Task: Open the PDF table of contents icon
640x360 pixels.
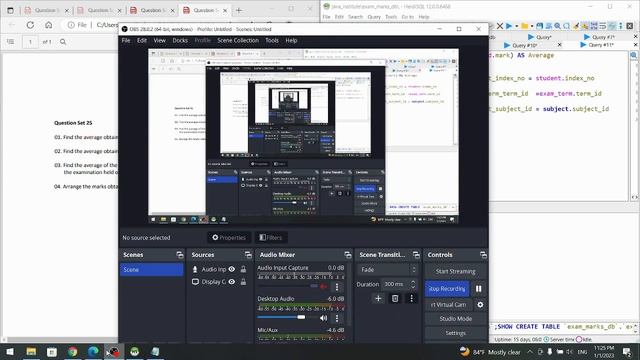Action: tap(11, 42)
